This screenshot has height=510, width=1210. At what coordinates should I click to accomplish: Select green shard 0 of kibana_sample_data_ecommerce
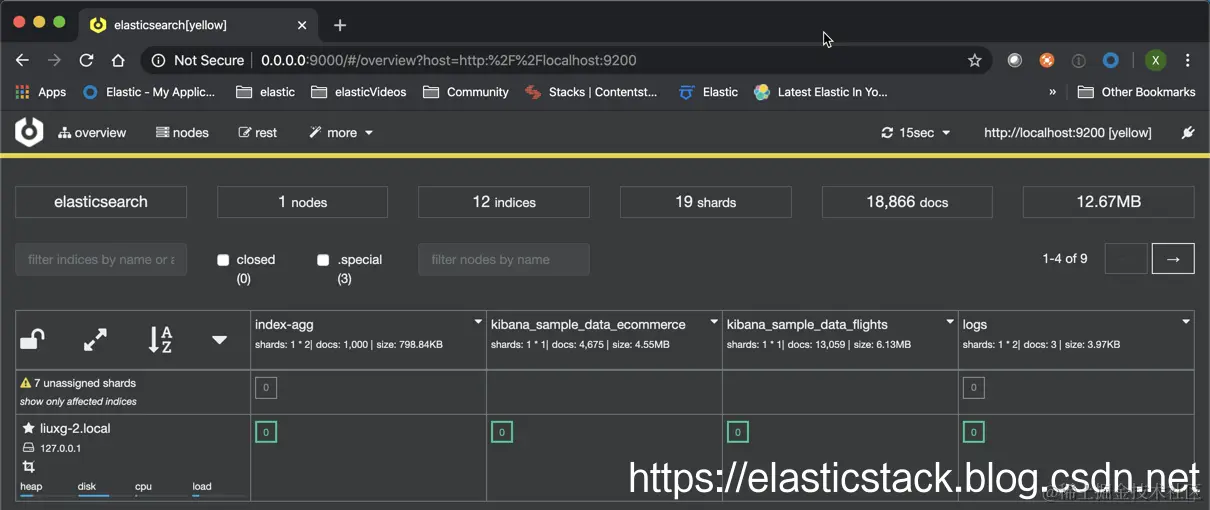coord(501,432)
